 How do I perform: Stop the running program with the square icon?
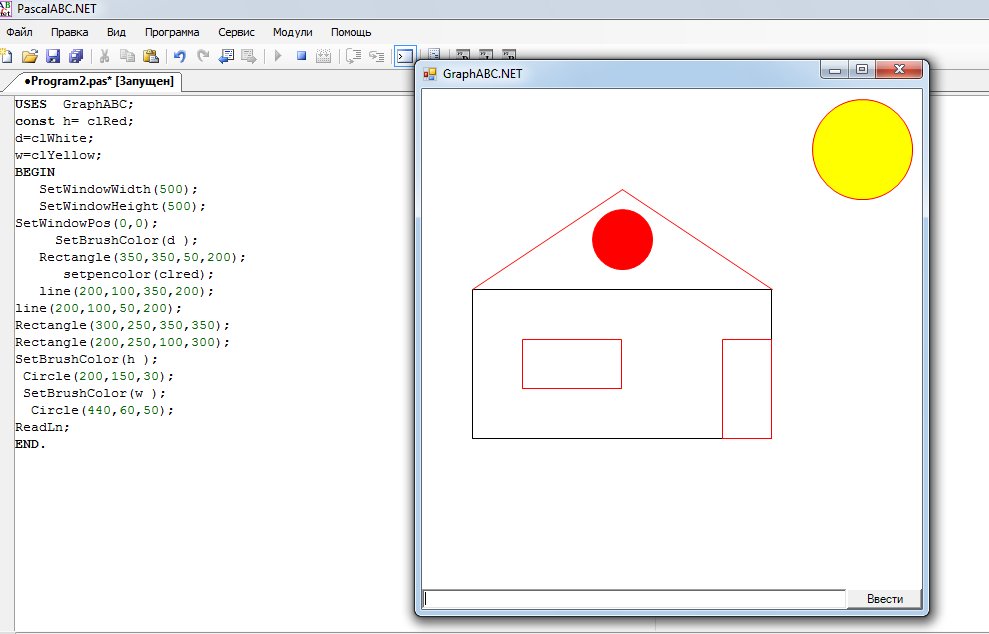[301, 56]
